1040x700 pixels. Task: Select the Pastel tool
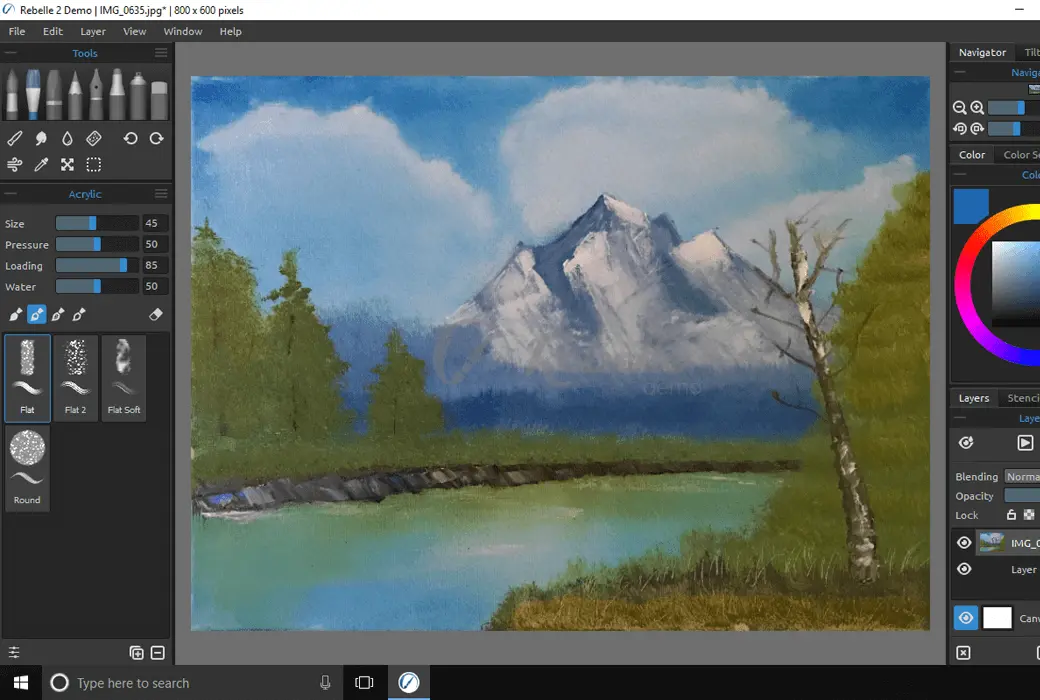54,94
